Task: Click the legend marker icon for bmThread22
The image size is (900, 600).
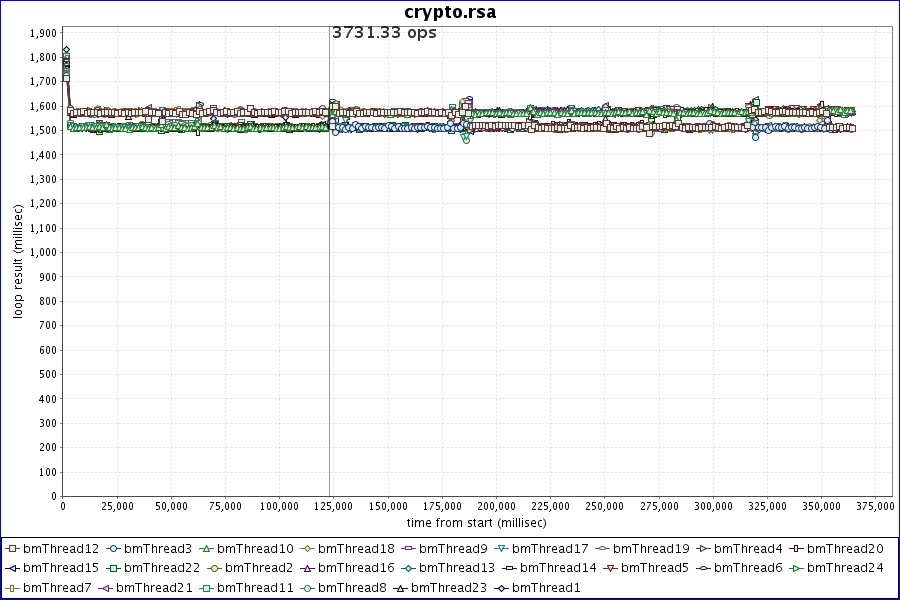Action: tap(113, 568)
